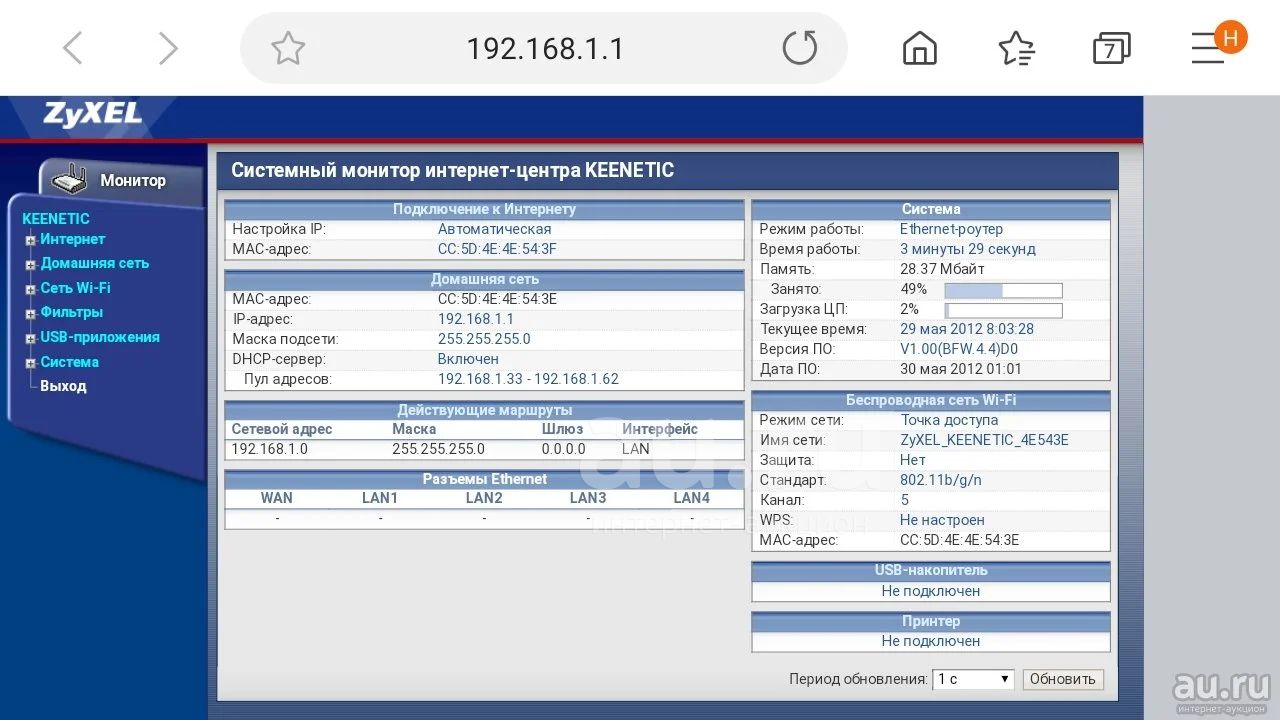Click Принтер Не подключен status
The image size is (1280, 720).
pos(931,641)
